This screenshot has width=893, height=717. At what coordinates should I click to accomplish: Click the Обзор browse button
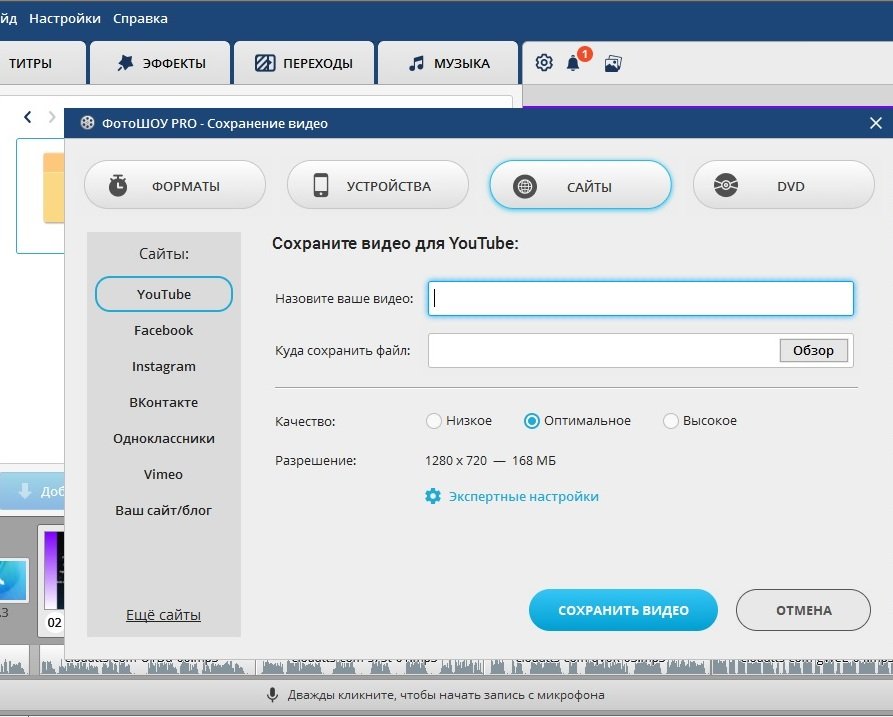coord(813,350)
